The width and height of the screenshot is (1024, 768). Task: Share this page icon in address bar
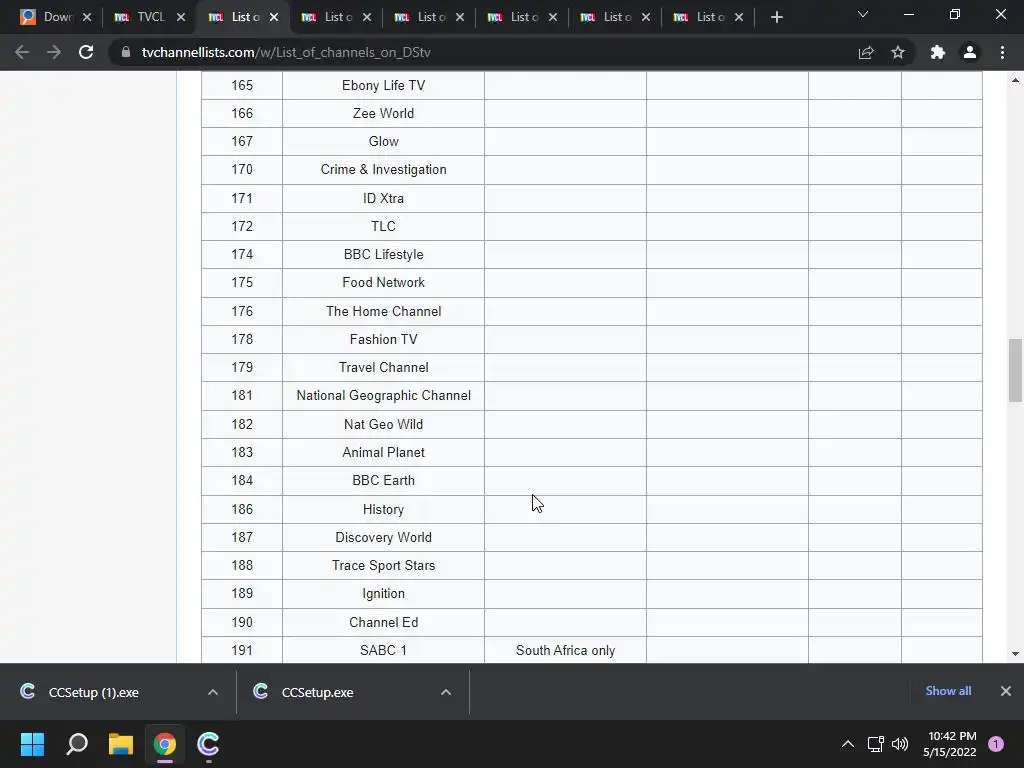866,52
